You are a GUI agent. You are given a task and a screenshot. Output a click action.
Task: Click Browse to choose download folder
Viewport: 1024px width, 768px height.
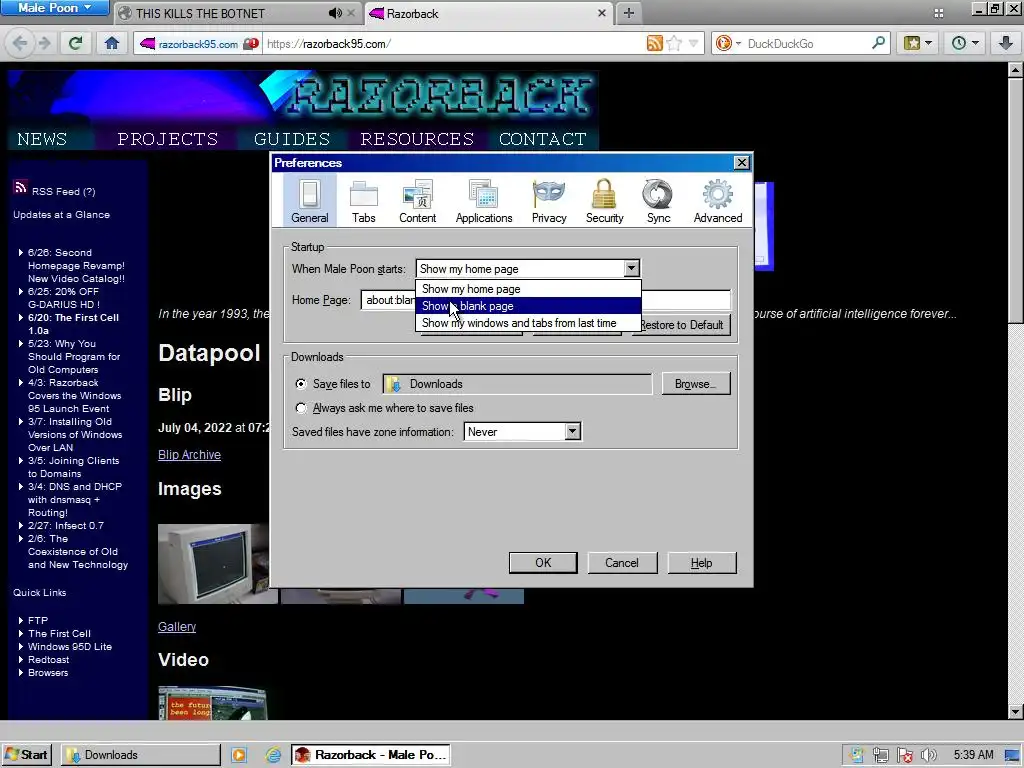click(x=696, y=384)
